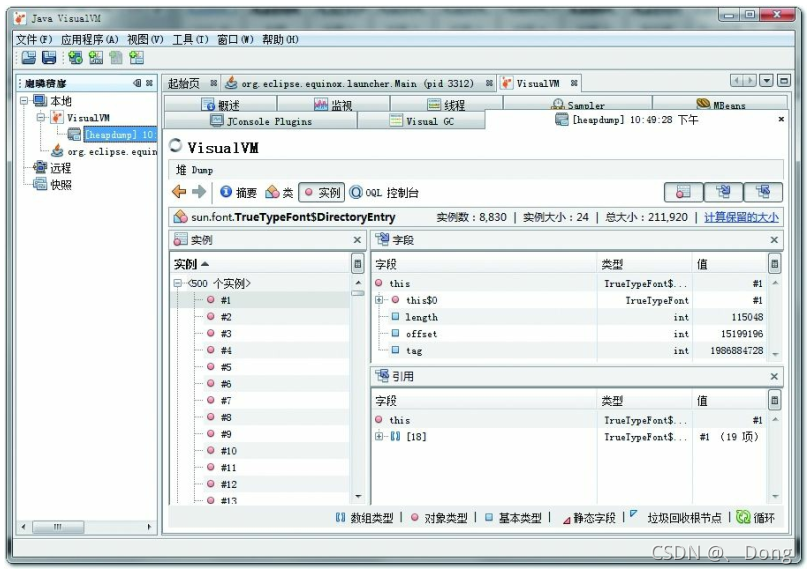Maximize editor area via top-right window icon
807x574 pixels.
(784, 80)
